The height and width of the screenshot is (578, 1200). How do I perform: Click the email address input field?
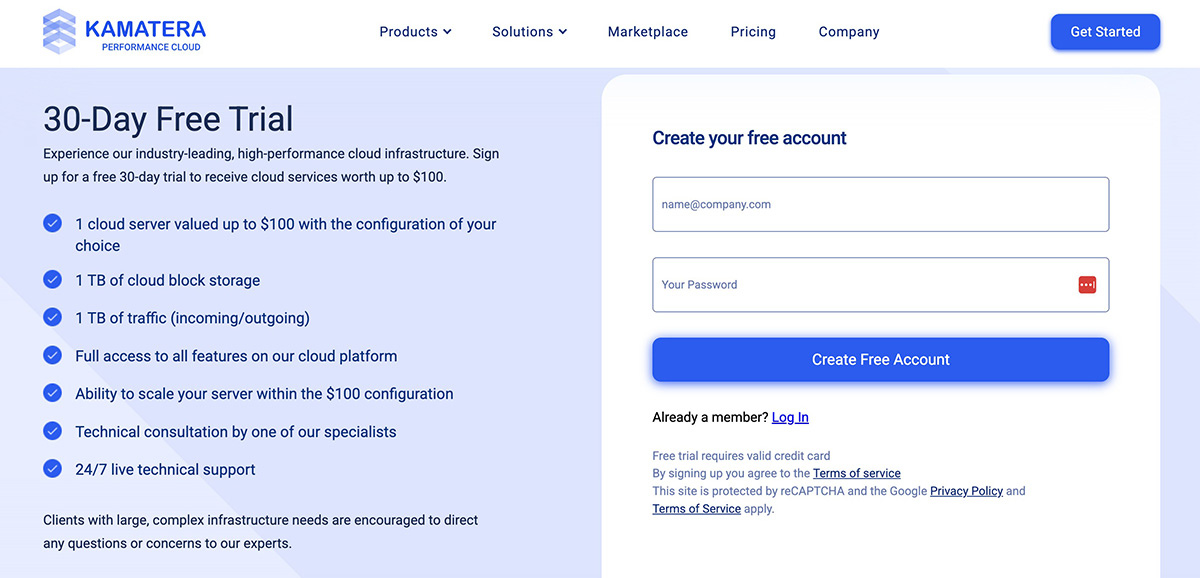(x=880, y=204)
